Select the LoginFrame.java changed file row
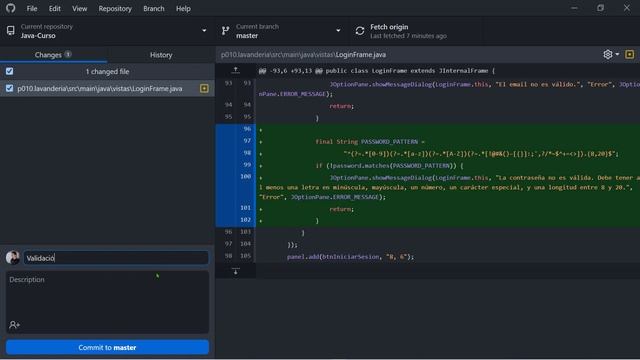Image resolution: width=640 pixels, height=360 pixels. click(x=107, y=89)
